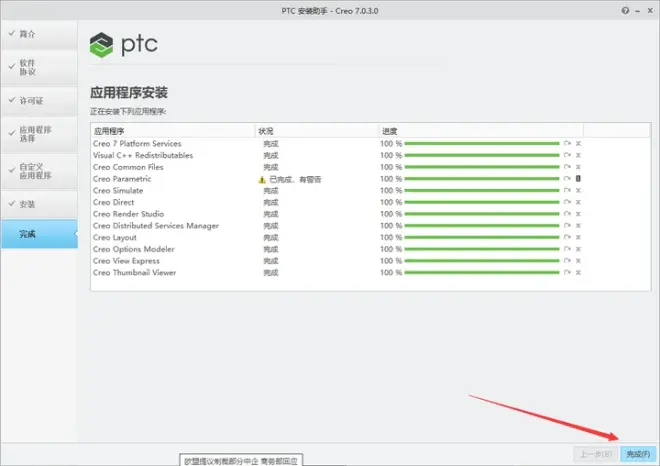Click the retry icon for Creo Thumbnail Viewer
Screen dimensions: 660x466
click(567, 272)
